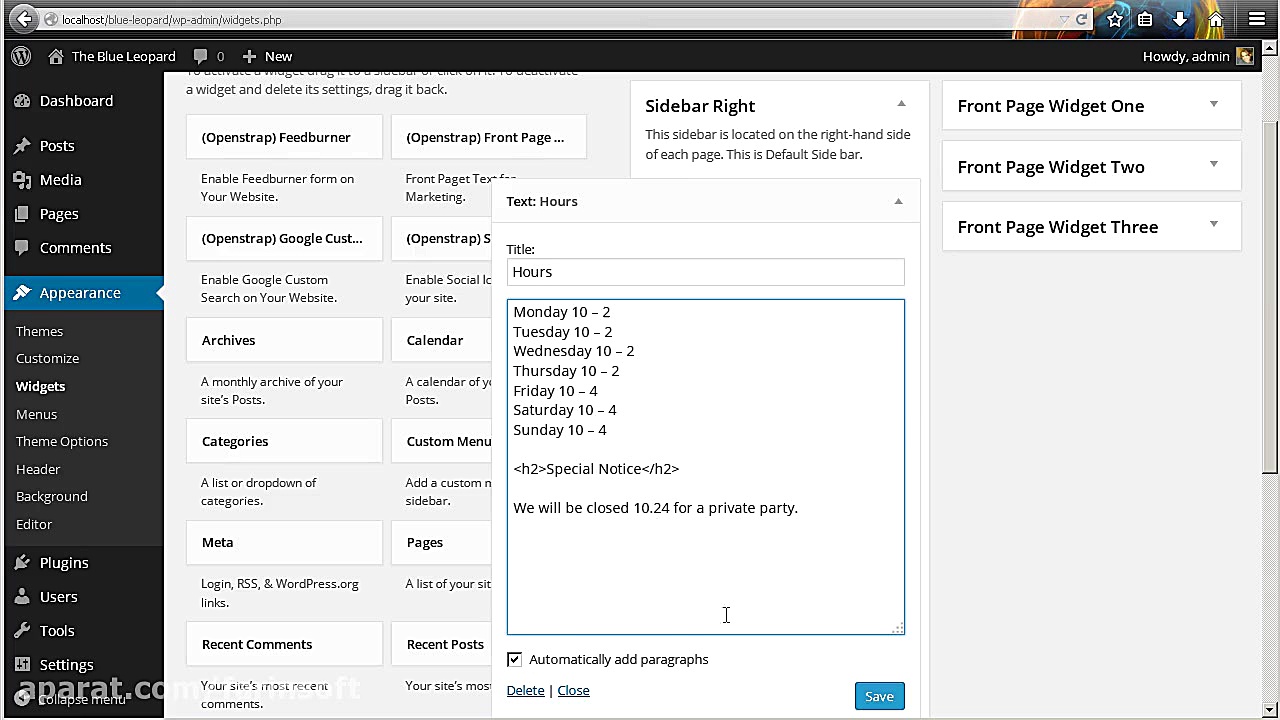Click the Tools wrench icon
Viewport: 1280px width, 720px height.
click(22, 631)
